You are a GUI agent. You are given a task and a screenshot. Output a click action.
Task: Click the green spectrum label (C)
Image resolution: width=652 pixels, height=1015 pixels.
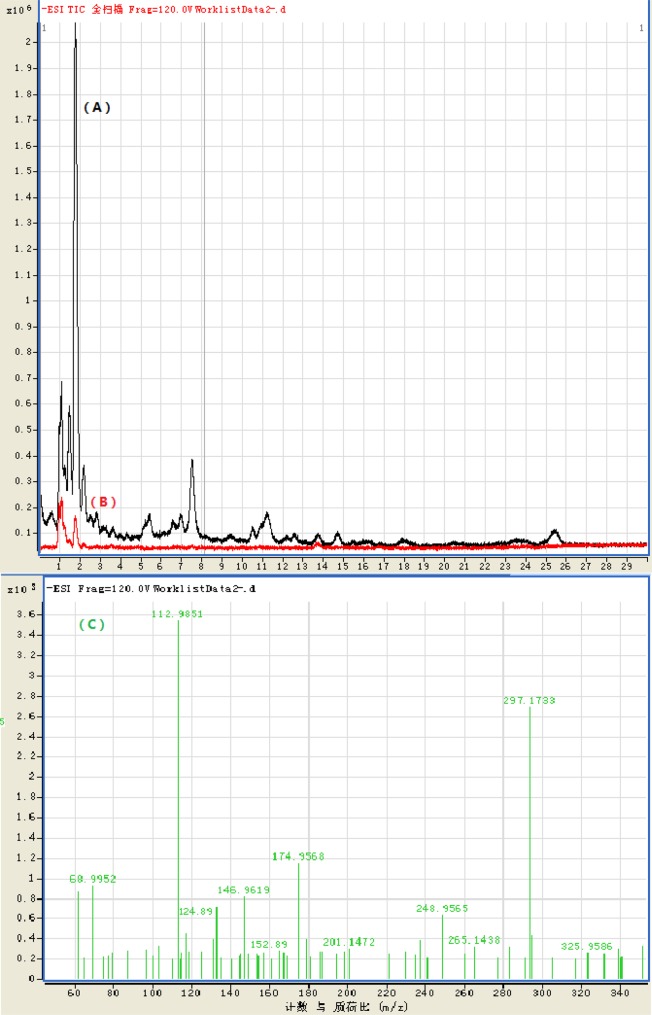click(91, 625)
